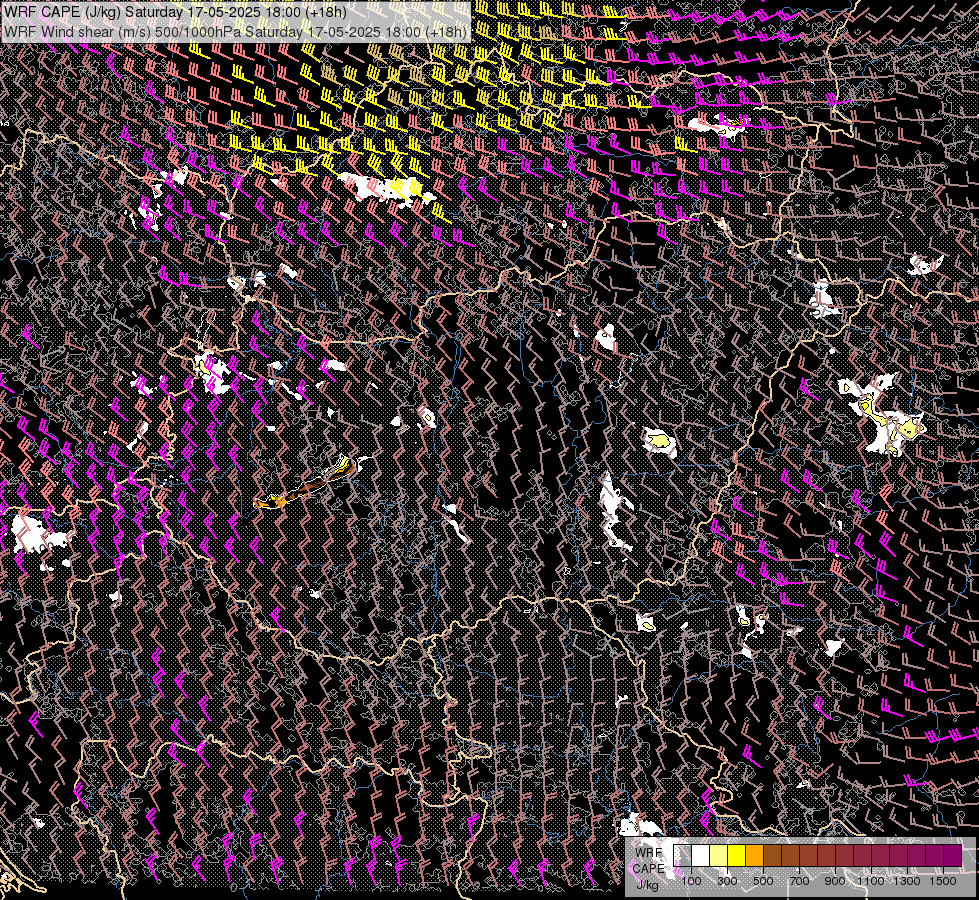The height and width of the screenshot is (900, 979).
Task: Click the legend value 1300
Action: pos(907,881)
